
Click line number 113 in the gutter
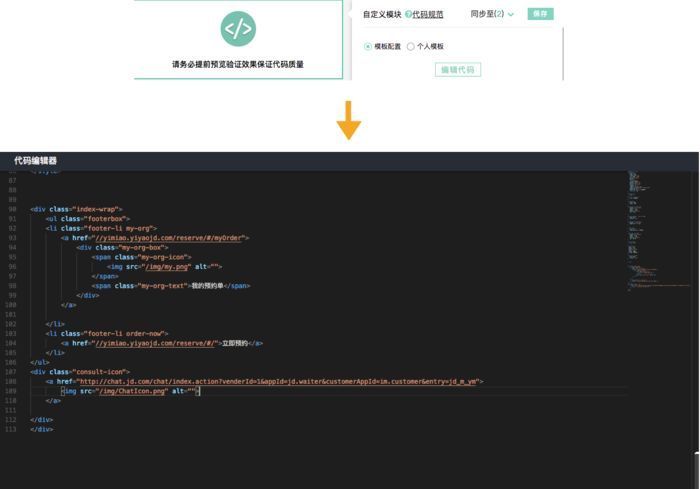click(12, 429)
